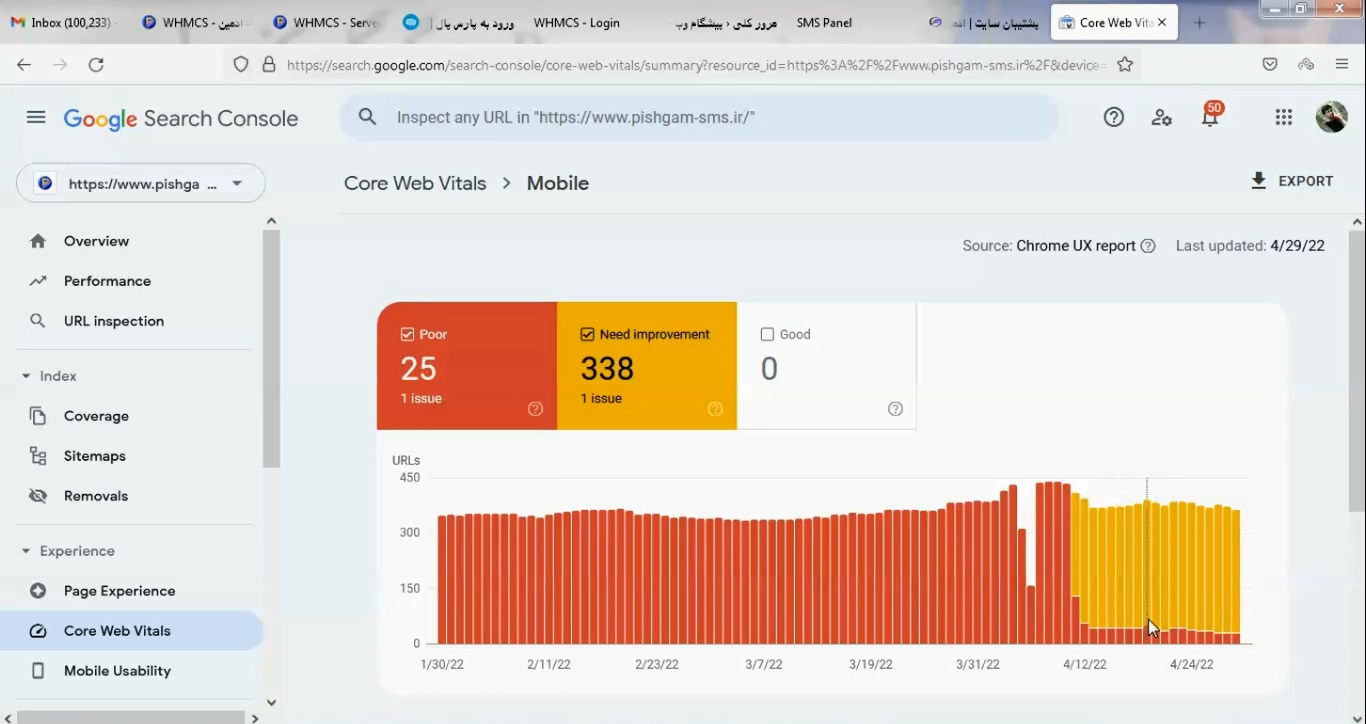Open the property selector dropdown
Viewport: 1366px width, 724px height.
coord(141,183)
